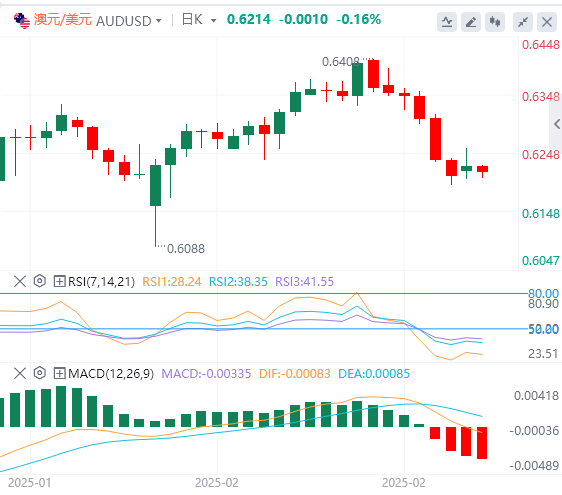
Task: Open MACD indicator settings gear
Action: [39, 373]
